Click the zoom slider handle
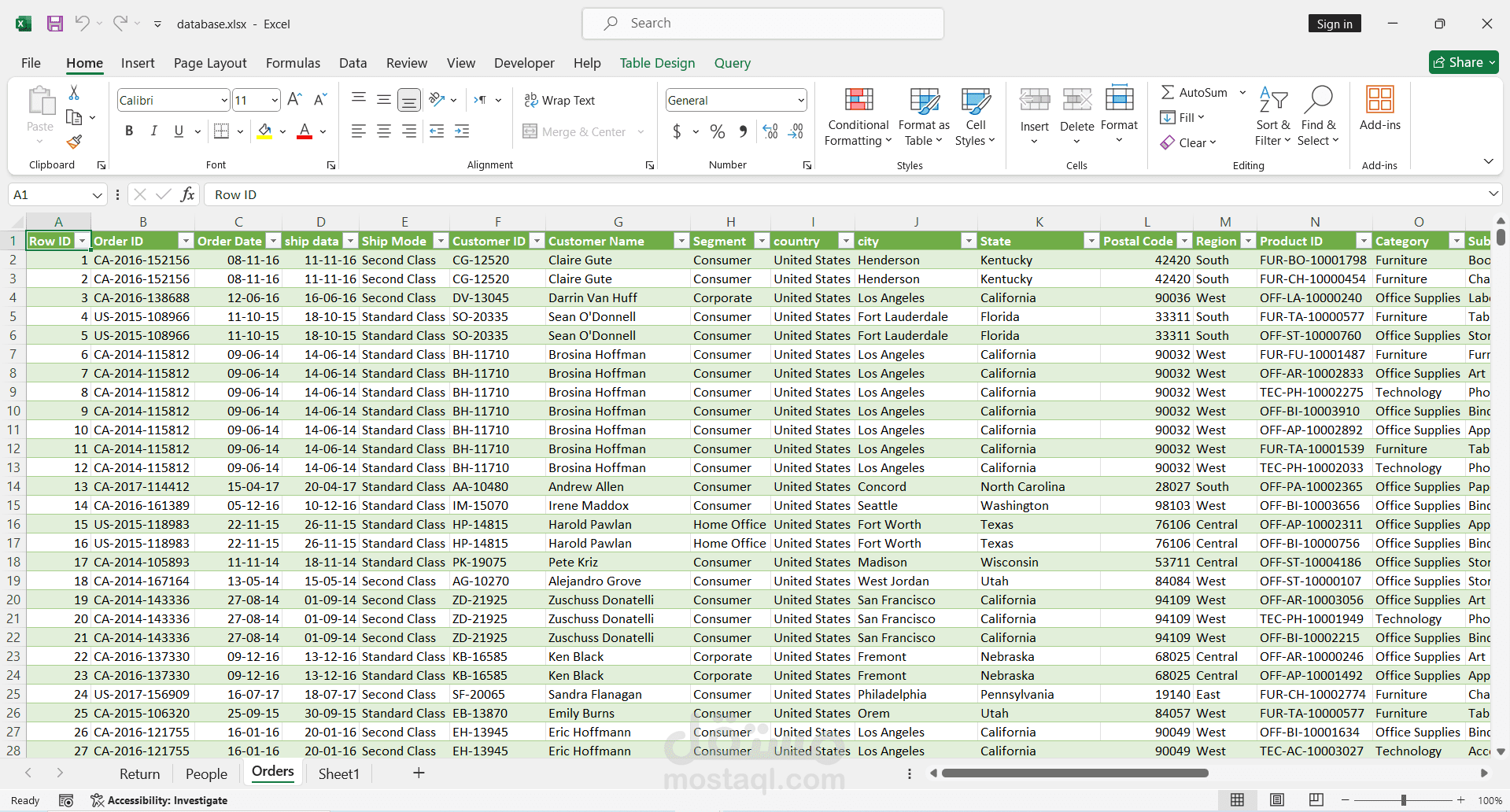Image resolution: width=1510 pixels, height=812 pixels. [x=1403, y=800]
